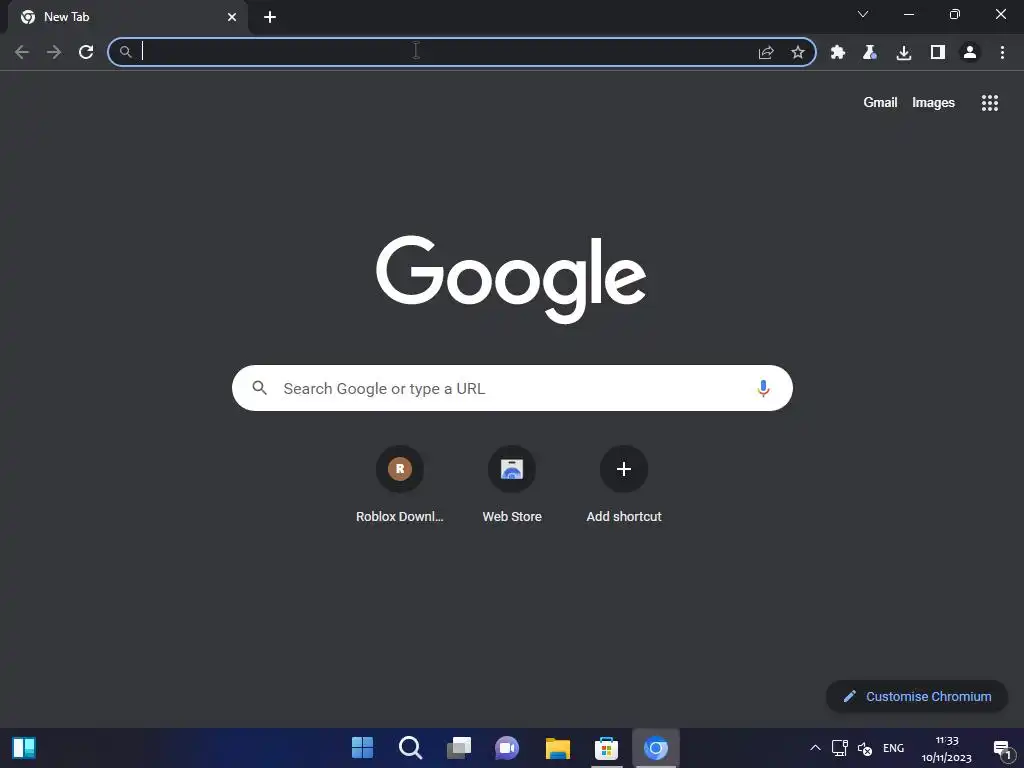Open Task View in the taskbar

[x=458, y=748]
